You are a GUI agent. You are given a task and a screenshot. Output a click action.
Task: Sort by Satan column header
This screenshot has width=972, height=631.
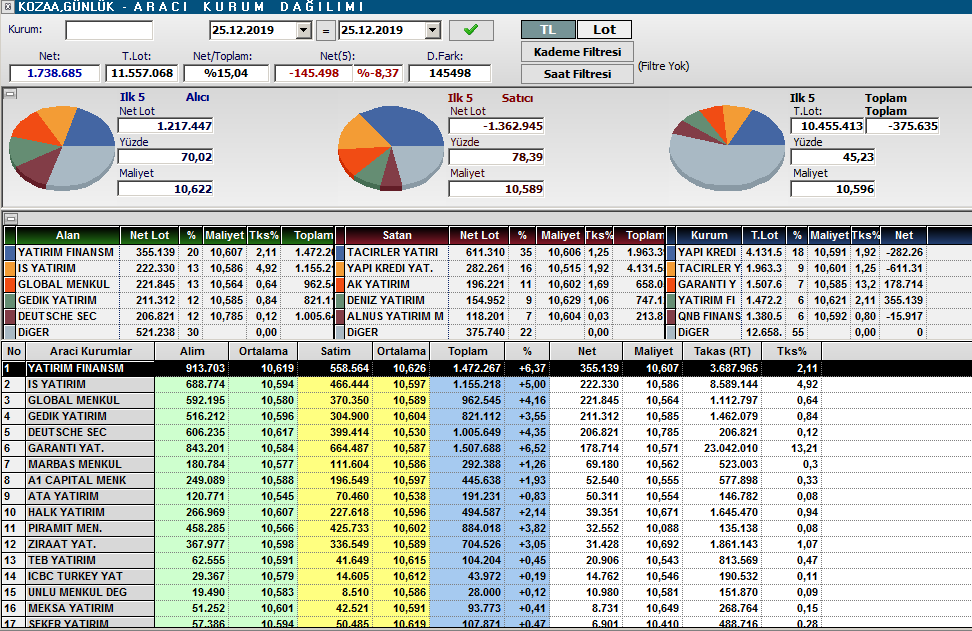[x=397, y=235]
